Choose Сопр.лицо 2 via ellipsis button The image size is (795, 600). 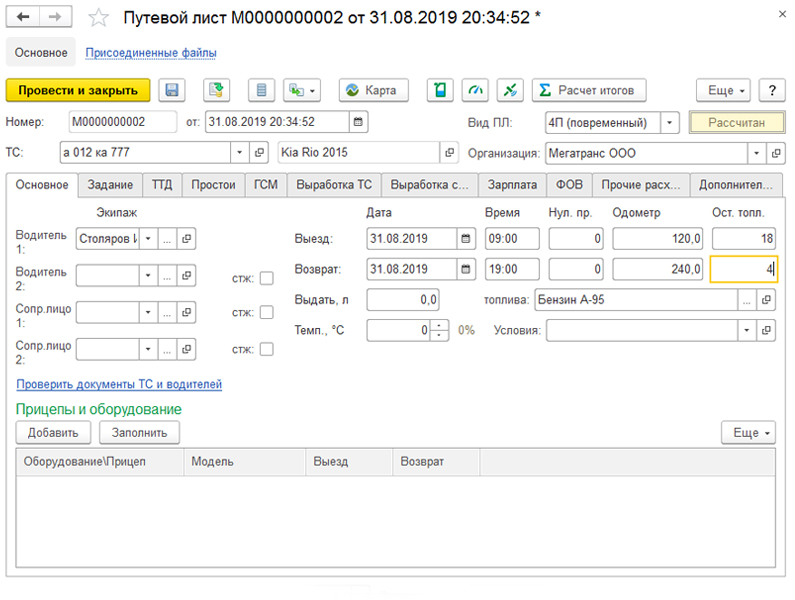point(167,349)
